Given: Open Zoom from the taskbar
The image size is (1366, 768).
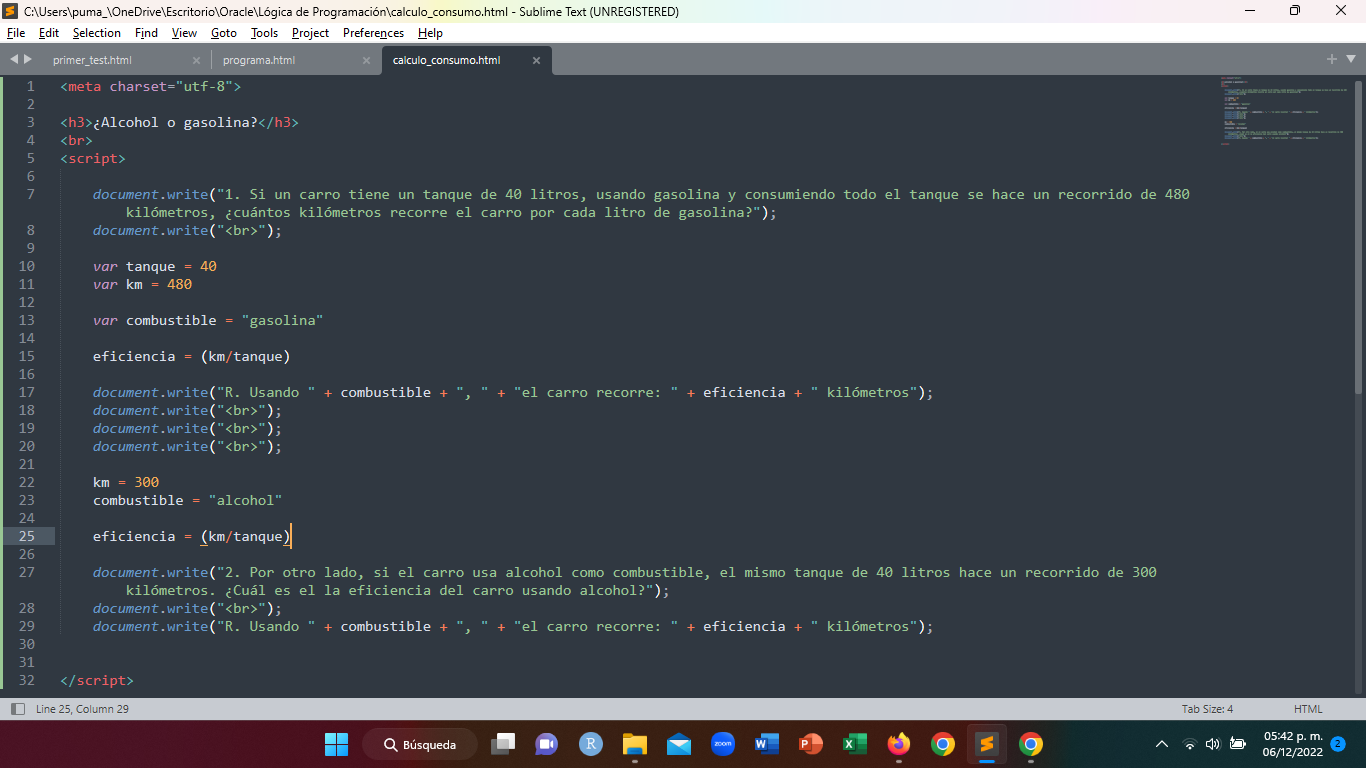Looking at the screenshot, I should click(723, 744).
